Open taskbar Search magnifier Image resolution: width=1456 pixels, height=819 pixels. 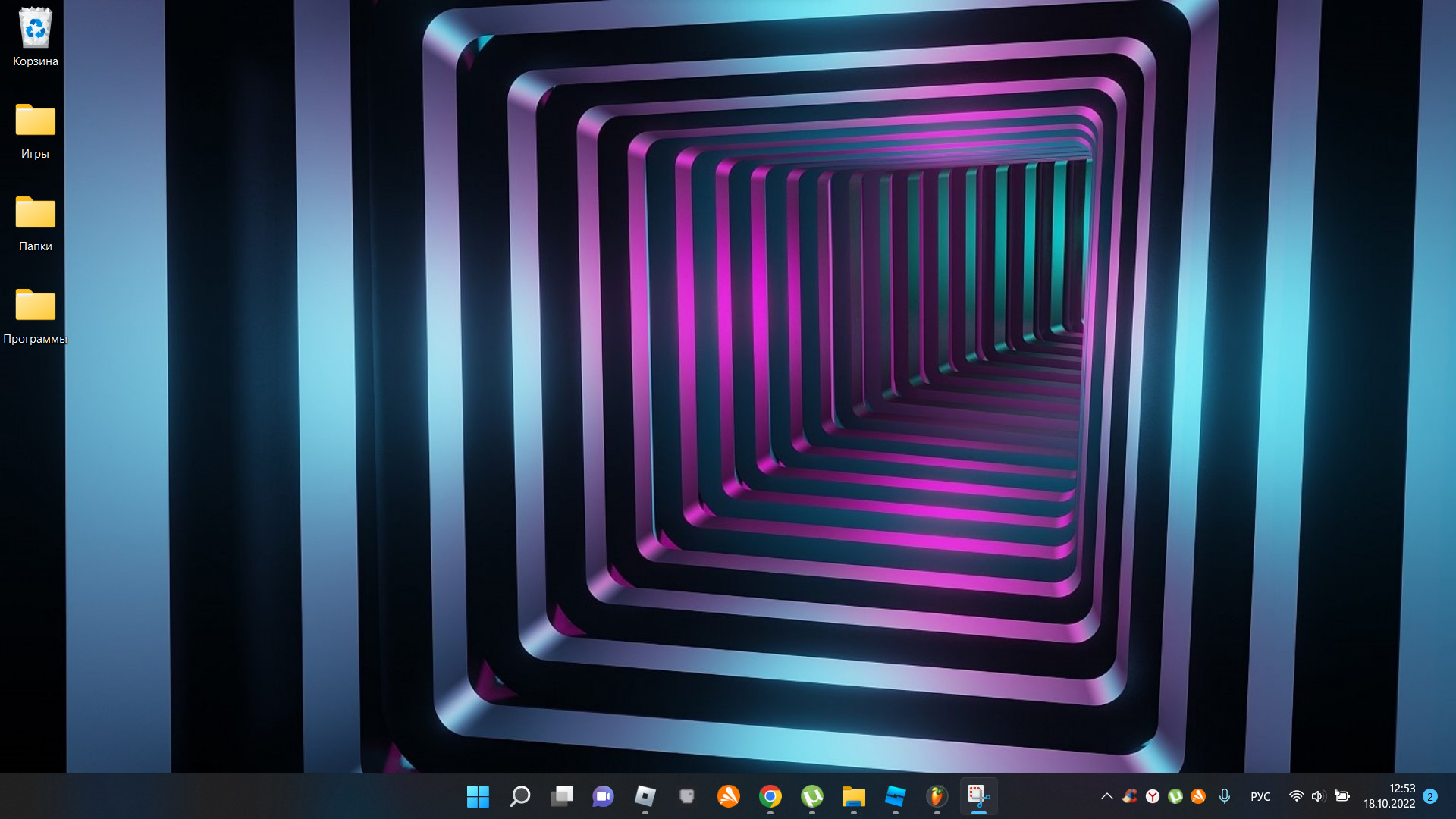[520, 796]
